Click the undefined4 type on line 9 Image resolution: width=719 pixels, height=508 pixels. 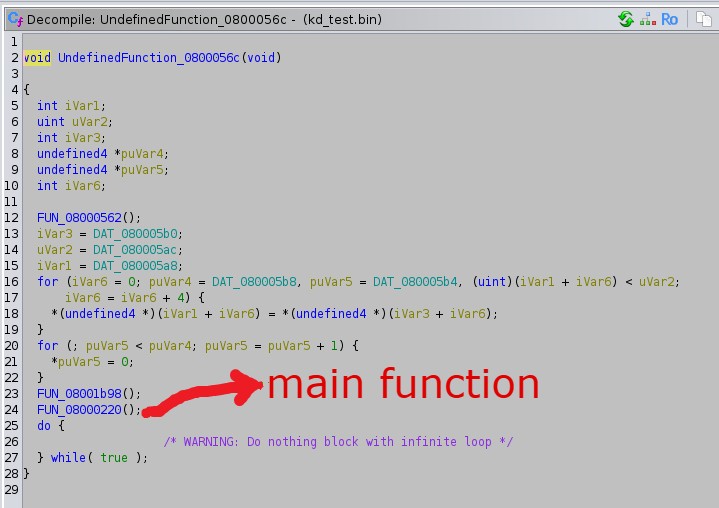click(72, 170)
